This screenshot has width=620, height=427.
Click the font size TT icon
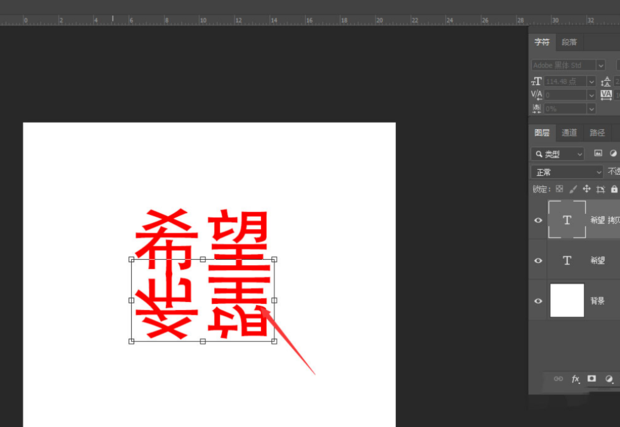536,81
